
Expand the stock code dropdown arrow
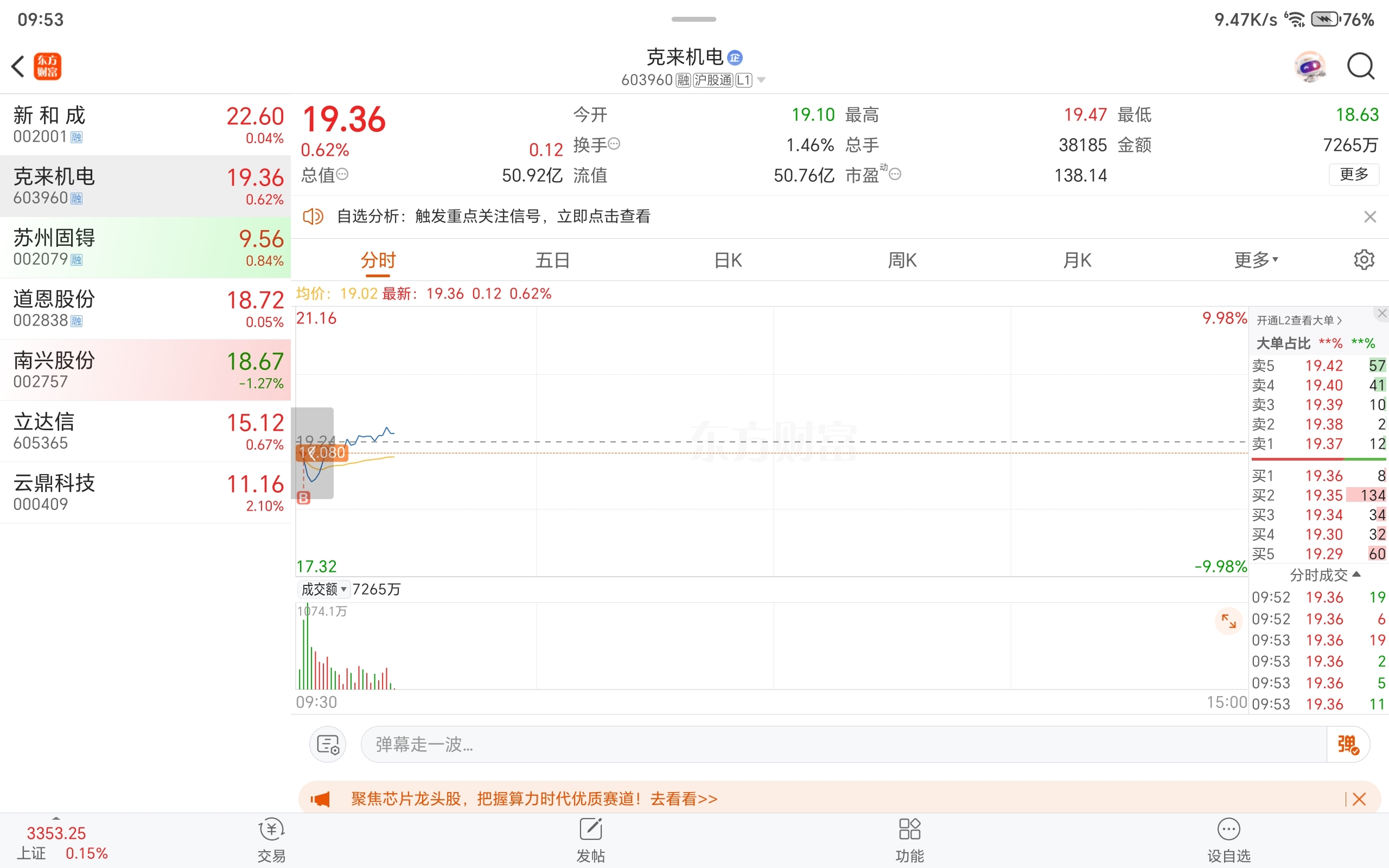tap(761, 80)
